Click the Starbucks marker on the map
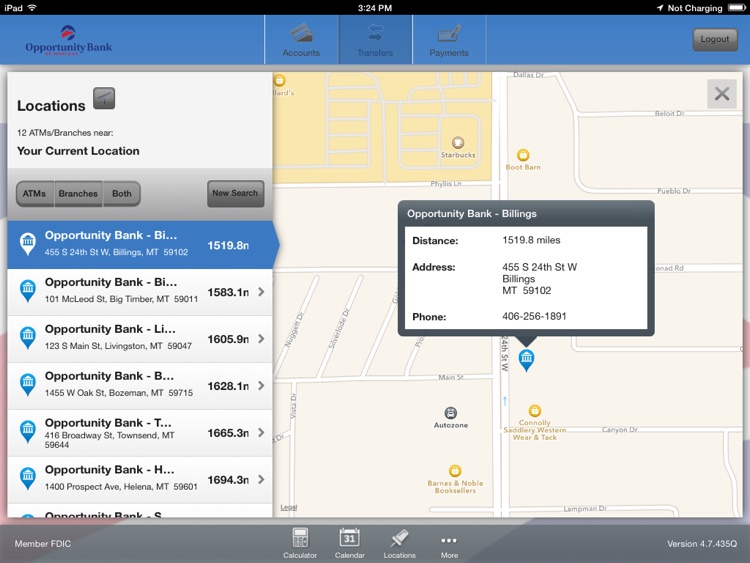Image resolution: width=750 pixels, height=563 pixels. coord(458,143)
